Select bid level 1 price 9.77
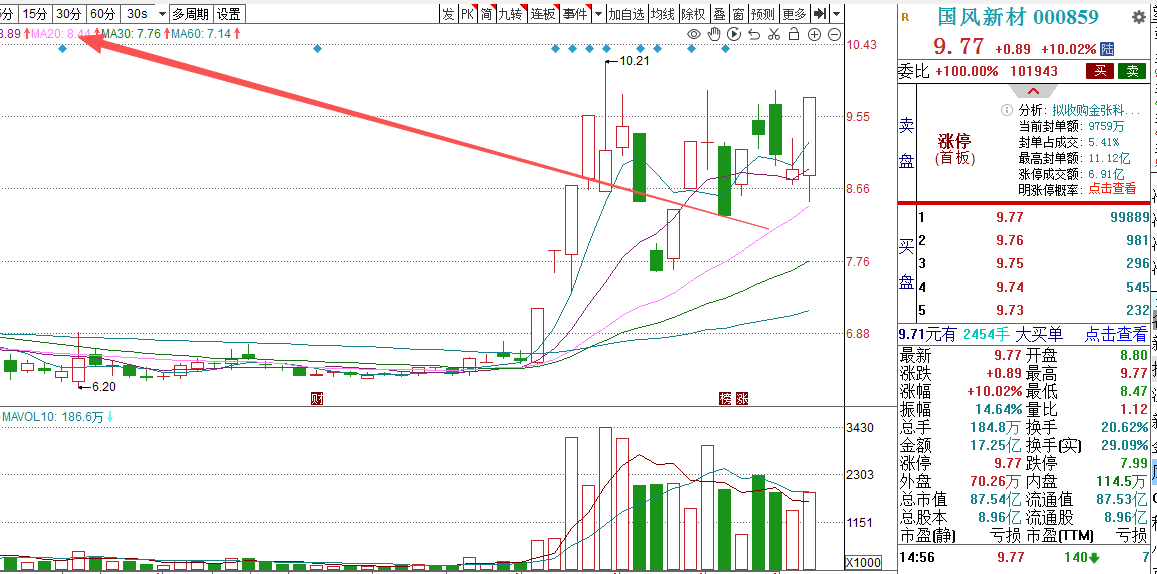Viewport: 1157px width, 574px height. [1012, 218]
